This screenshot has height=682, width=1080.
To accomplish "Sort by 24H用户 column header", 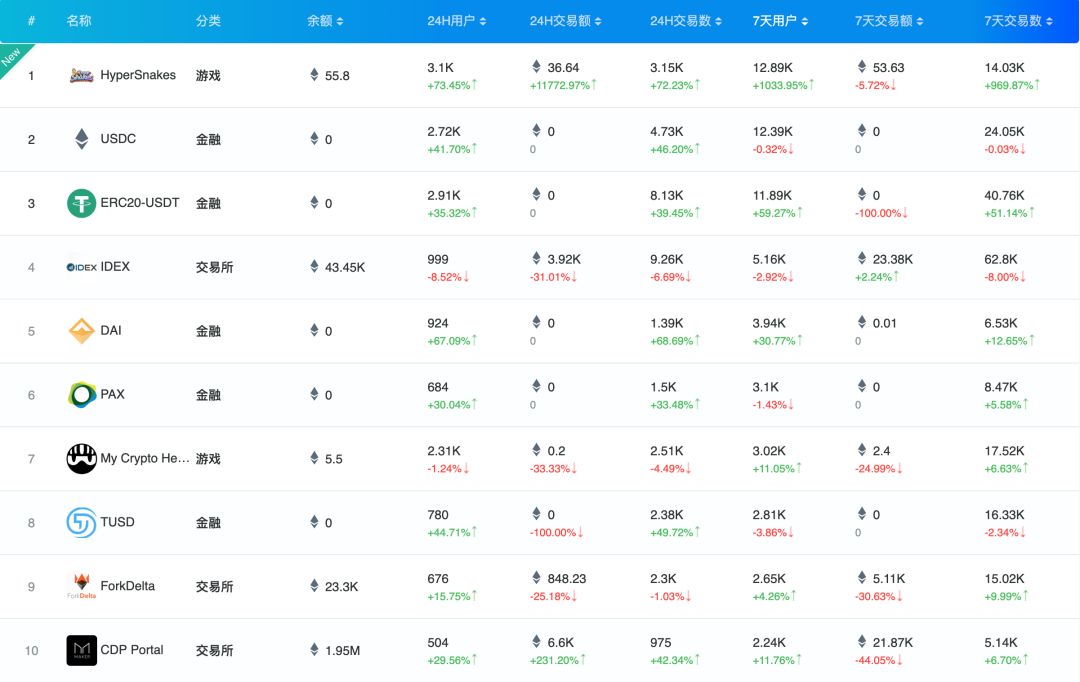I will pos(457,21).
